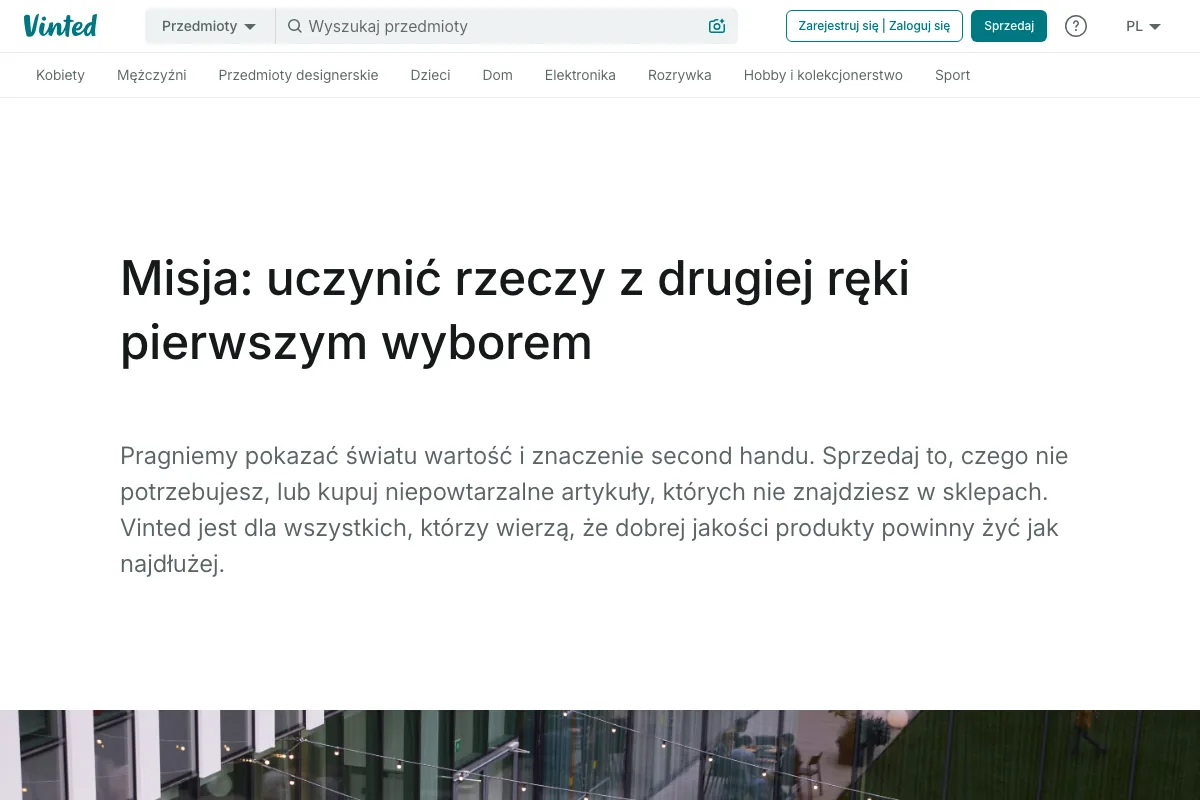1200x800 pixels.
Task: Click the Sprzedaj button
Action: pyautogui.click(x=1009, y=26)
